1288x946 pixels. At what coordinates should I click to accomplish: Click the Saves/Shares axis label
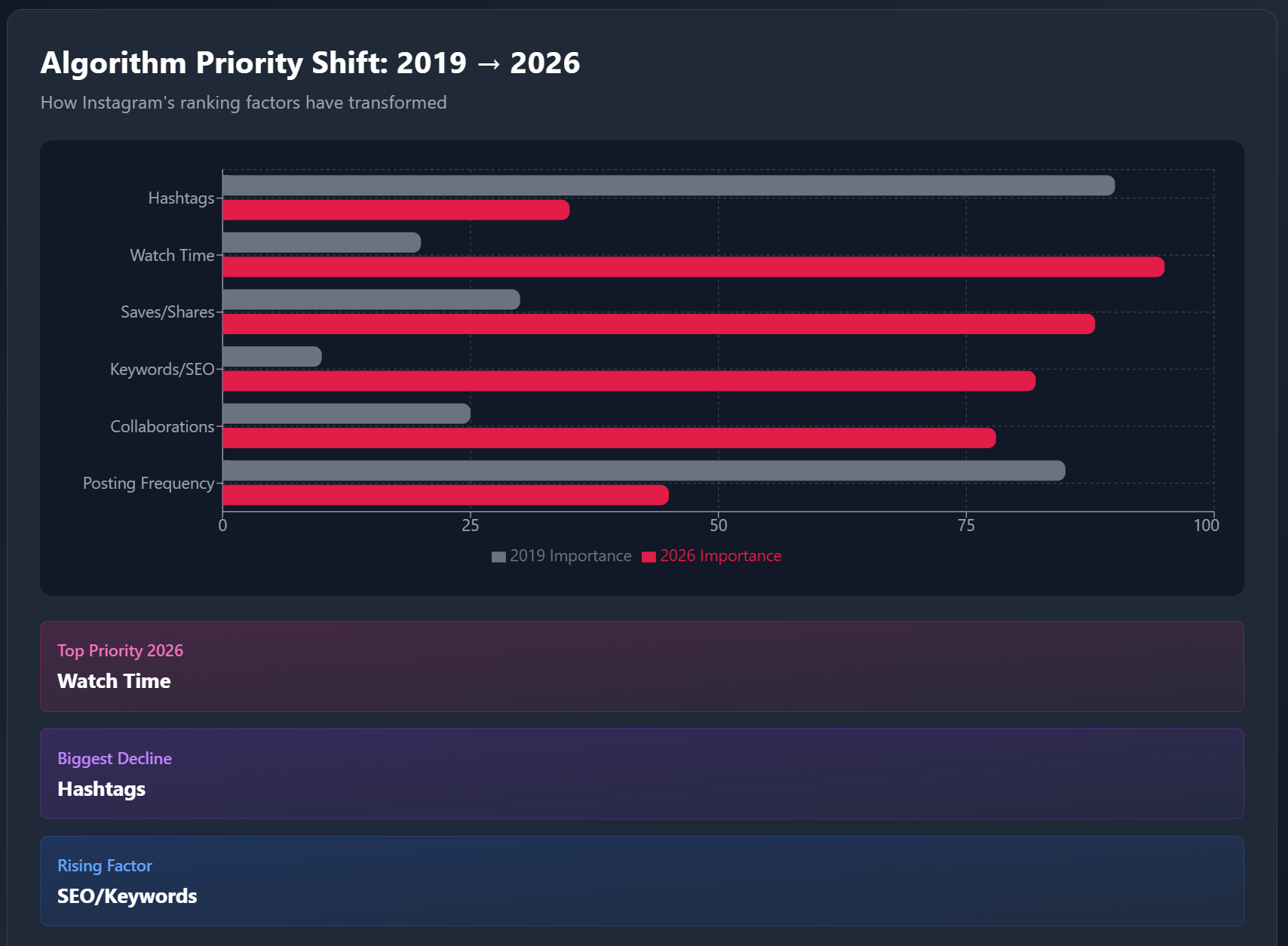click(167, 312)
